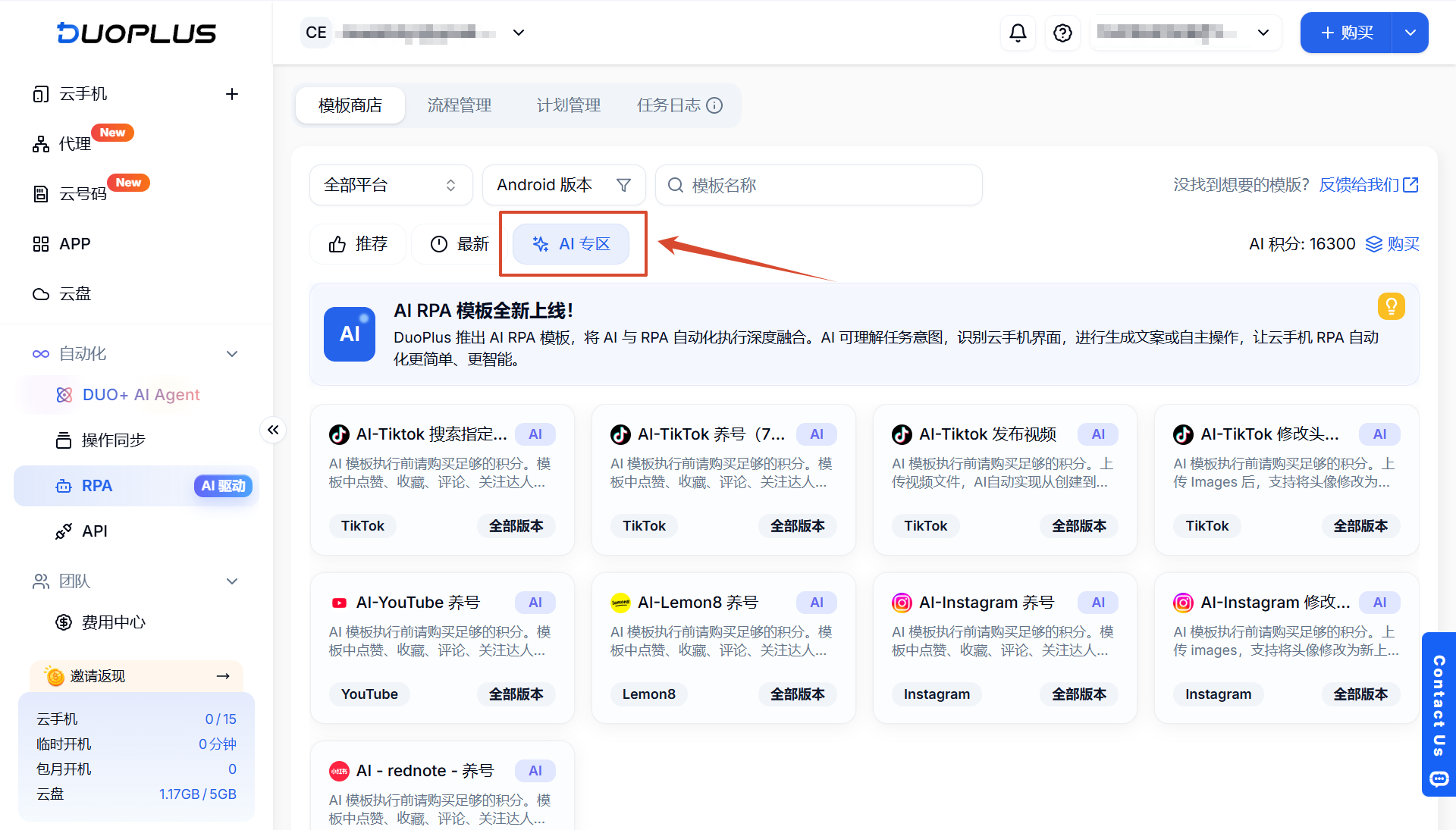Select the 最新 filter
1456x830 pixels.
(460, 244)
